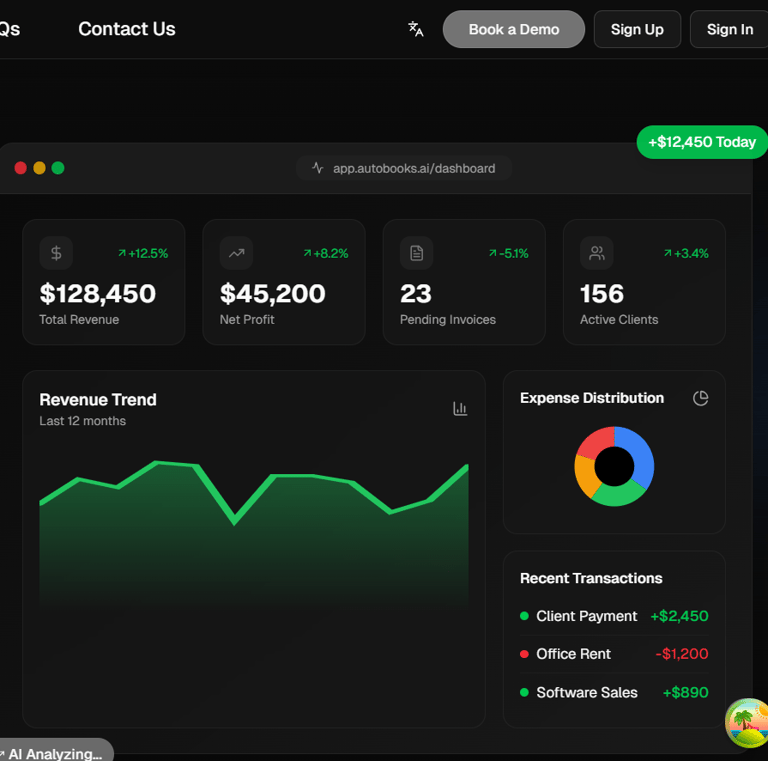Click the Sign In button
Viewport: 768px width, 761px height.
[729, 29]
